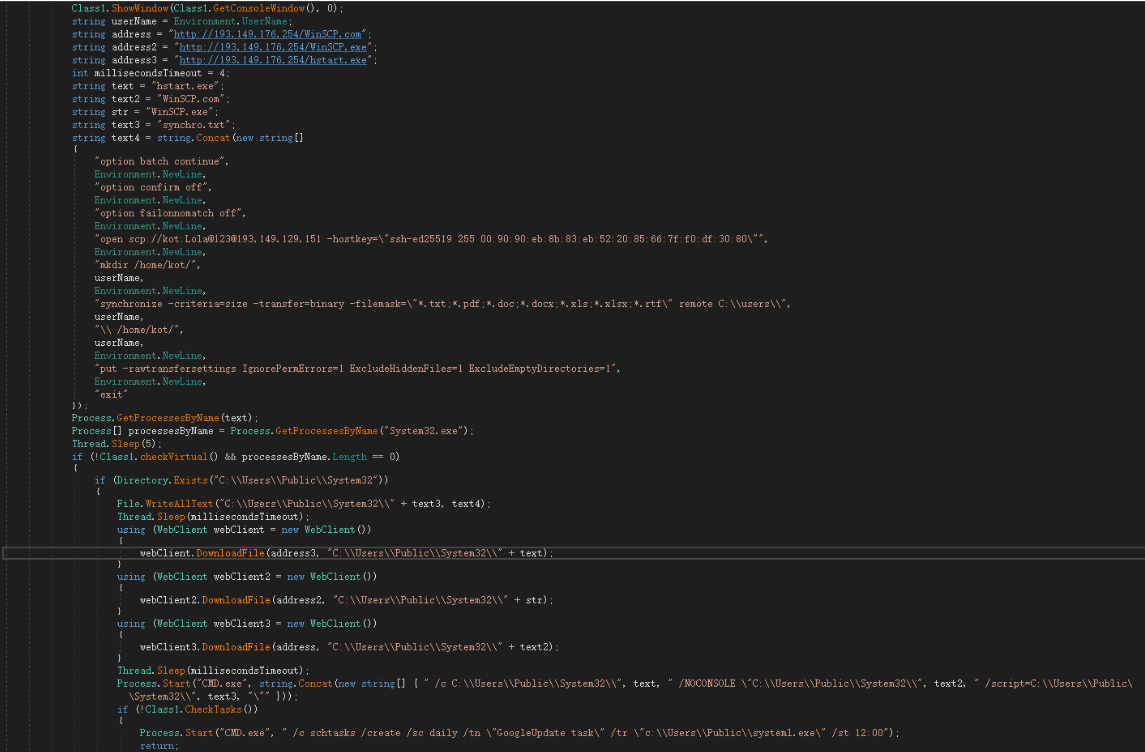Viewport: 1145px width, 752px height.
Task: Click string.Concat on the text4 declaration line
Action: (194, 138)
